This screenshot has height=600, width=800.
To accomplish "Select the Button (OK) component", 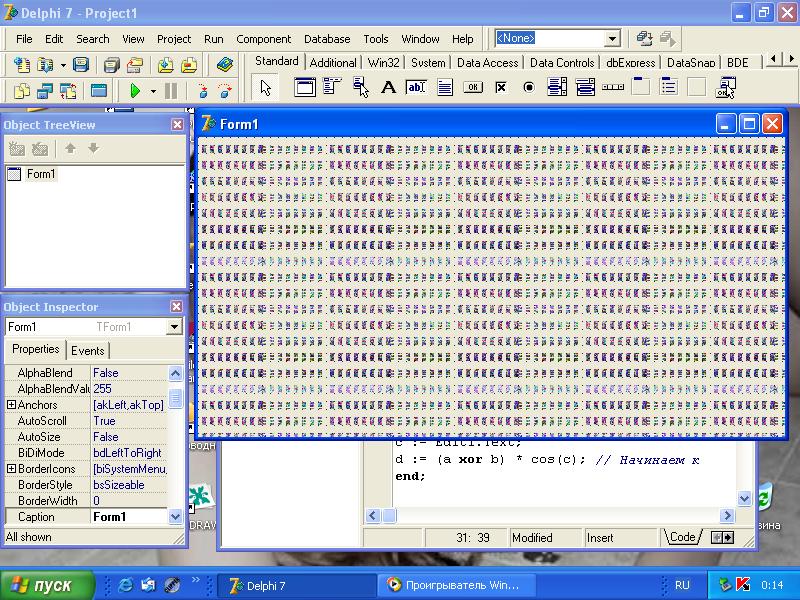I will pyautogui.click(x=472, y=87).
